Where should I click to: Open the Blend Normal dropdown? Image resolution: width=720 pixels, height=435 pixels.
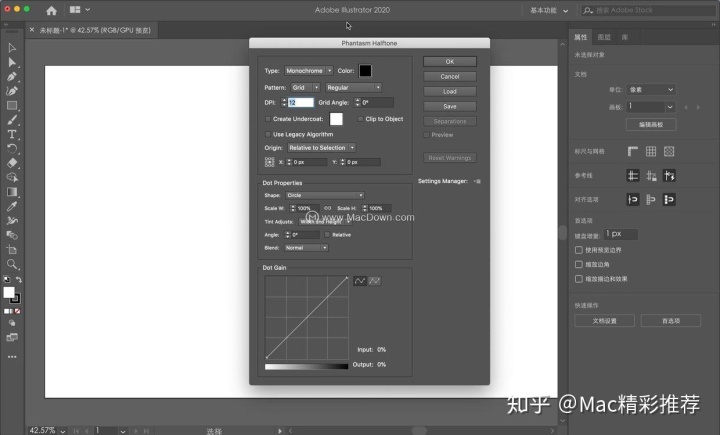[306, 248]
